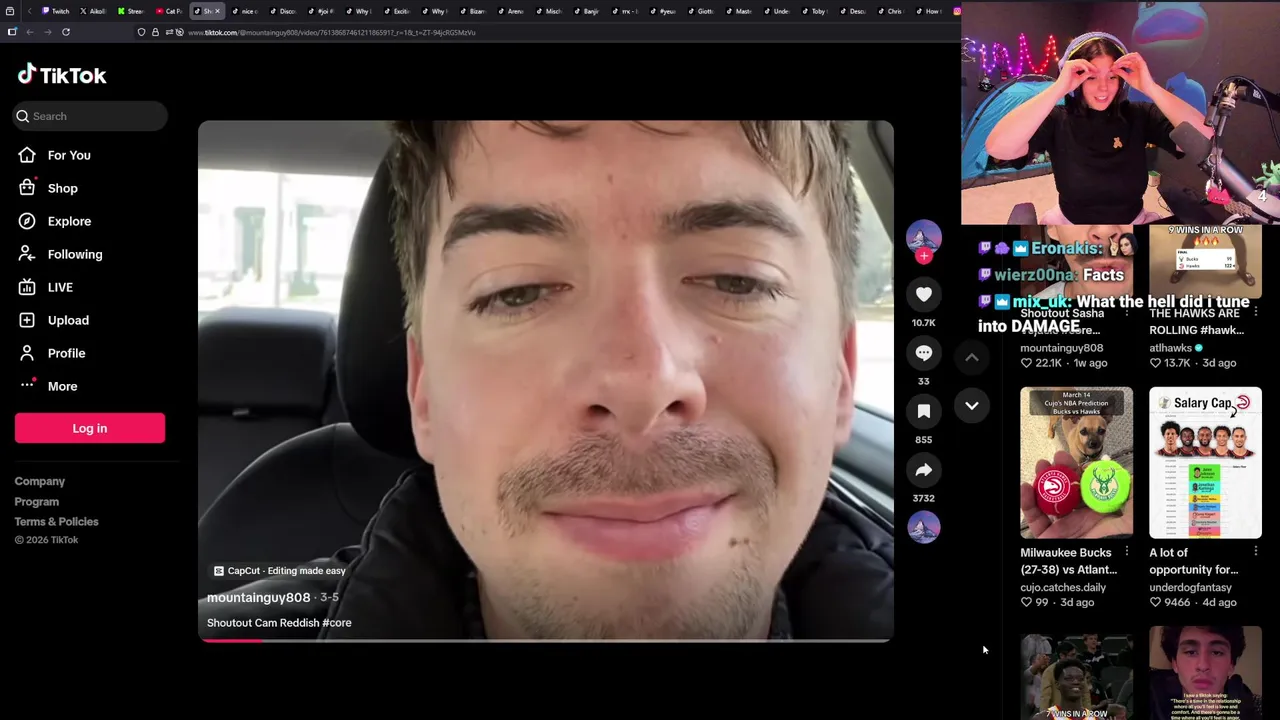Image resolution: width=1280 pixels, height=720 pixels.
Task: Open the Upload page
Action: click(x=68, y=320)
